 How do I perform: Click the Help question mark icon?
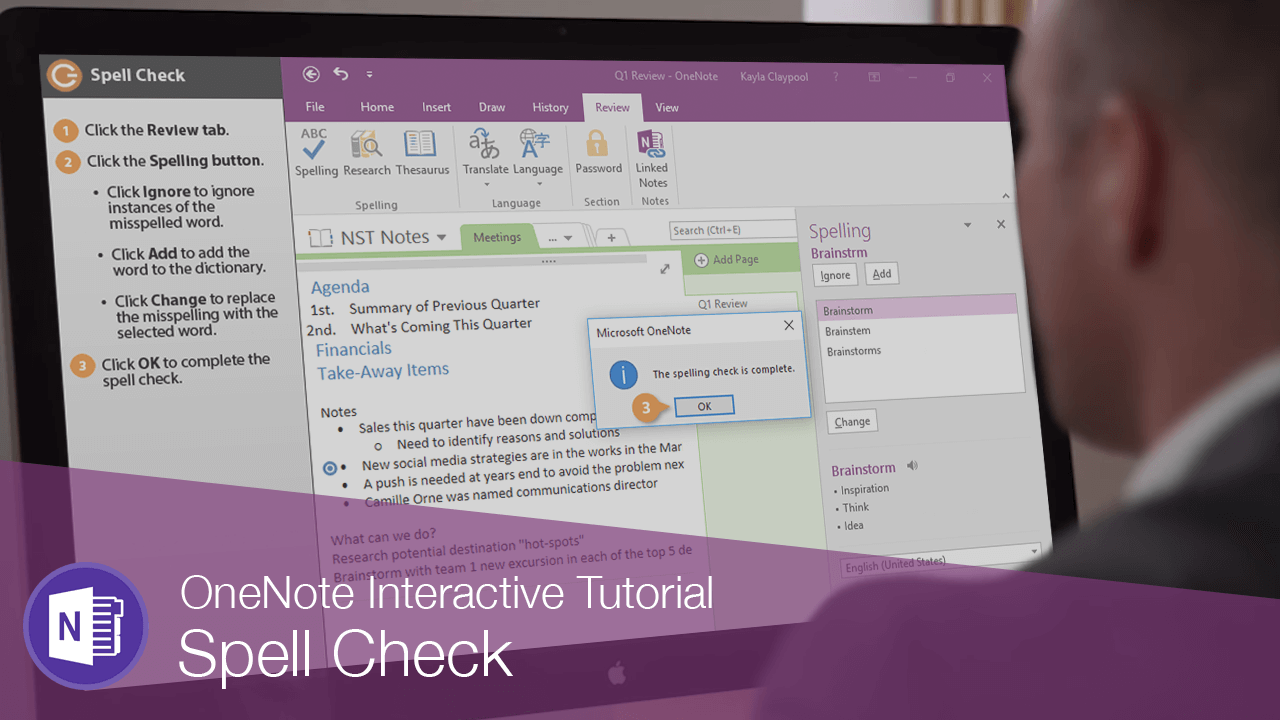(x=836, y=77)
